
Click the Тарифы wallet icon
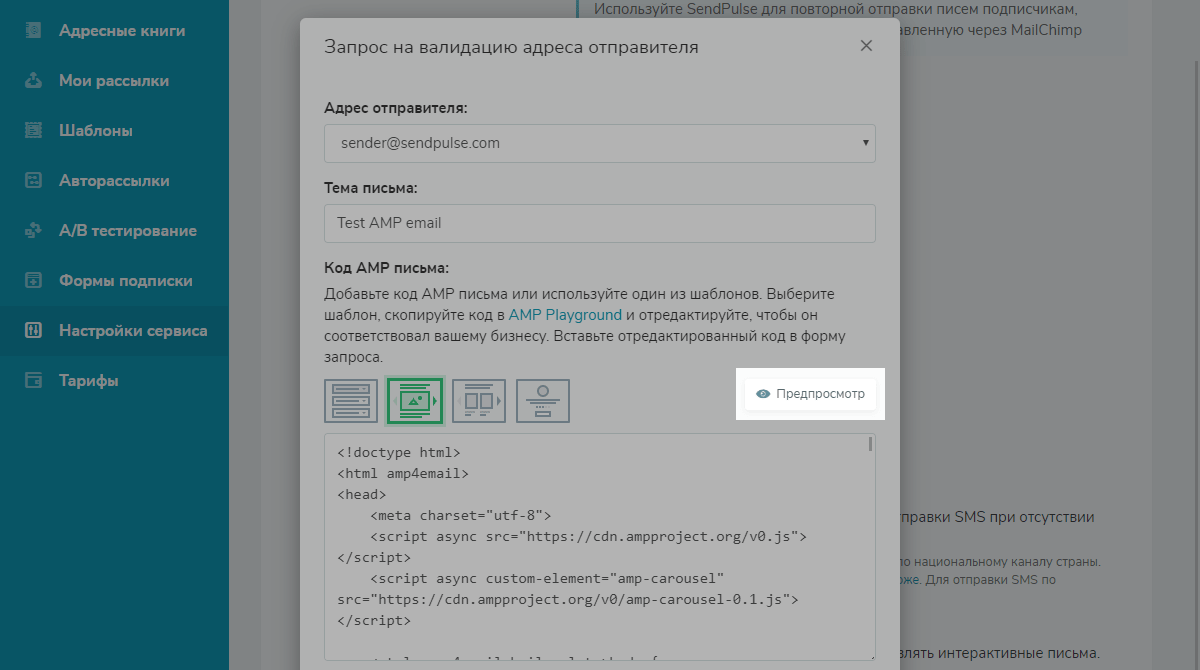(34, 381)
